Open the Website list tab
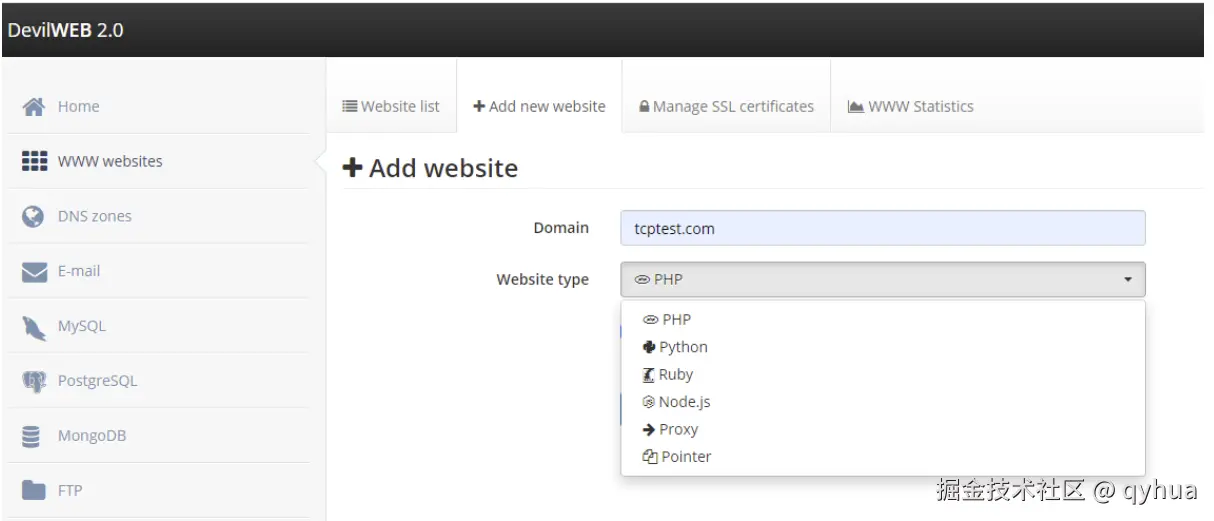The image size is (1214, 521). click(391, 106)
